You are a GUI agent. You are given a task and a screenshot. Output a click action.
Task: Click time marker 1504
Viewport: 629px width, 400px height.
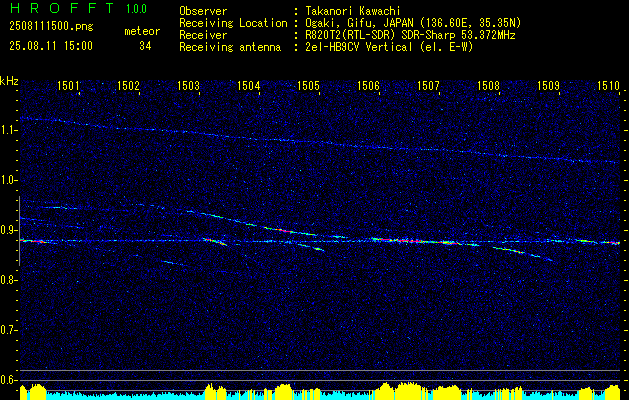coord(249,85)
